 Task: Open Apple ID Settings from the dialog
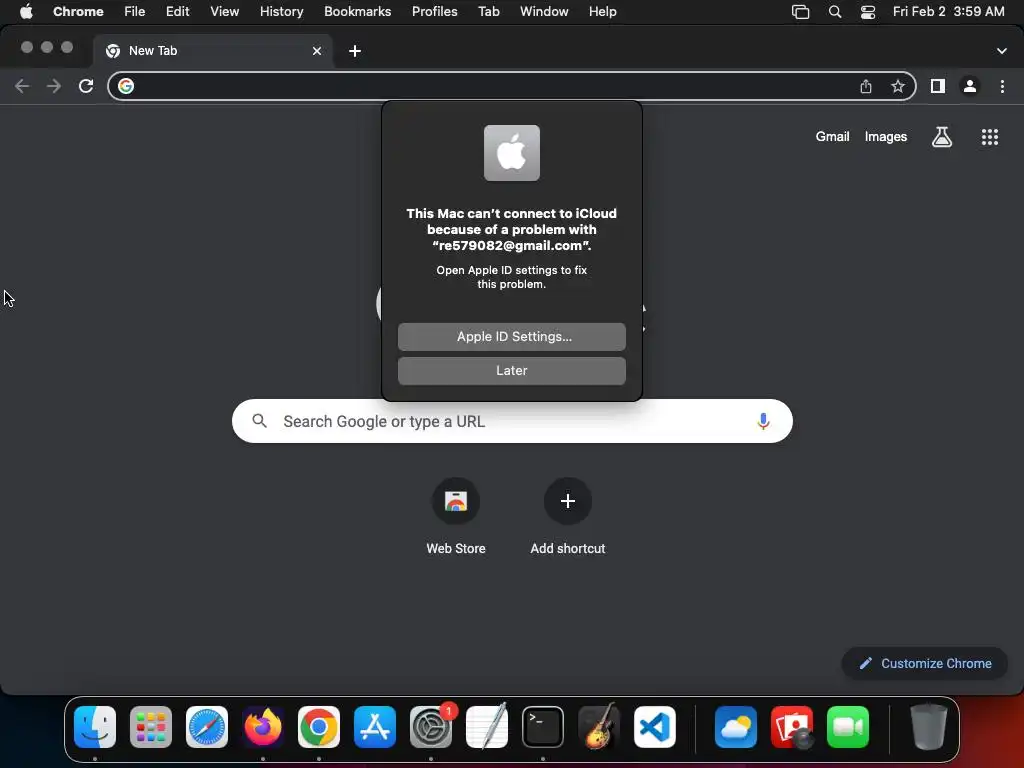(x=511, y=336)
